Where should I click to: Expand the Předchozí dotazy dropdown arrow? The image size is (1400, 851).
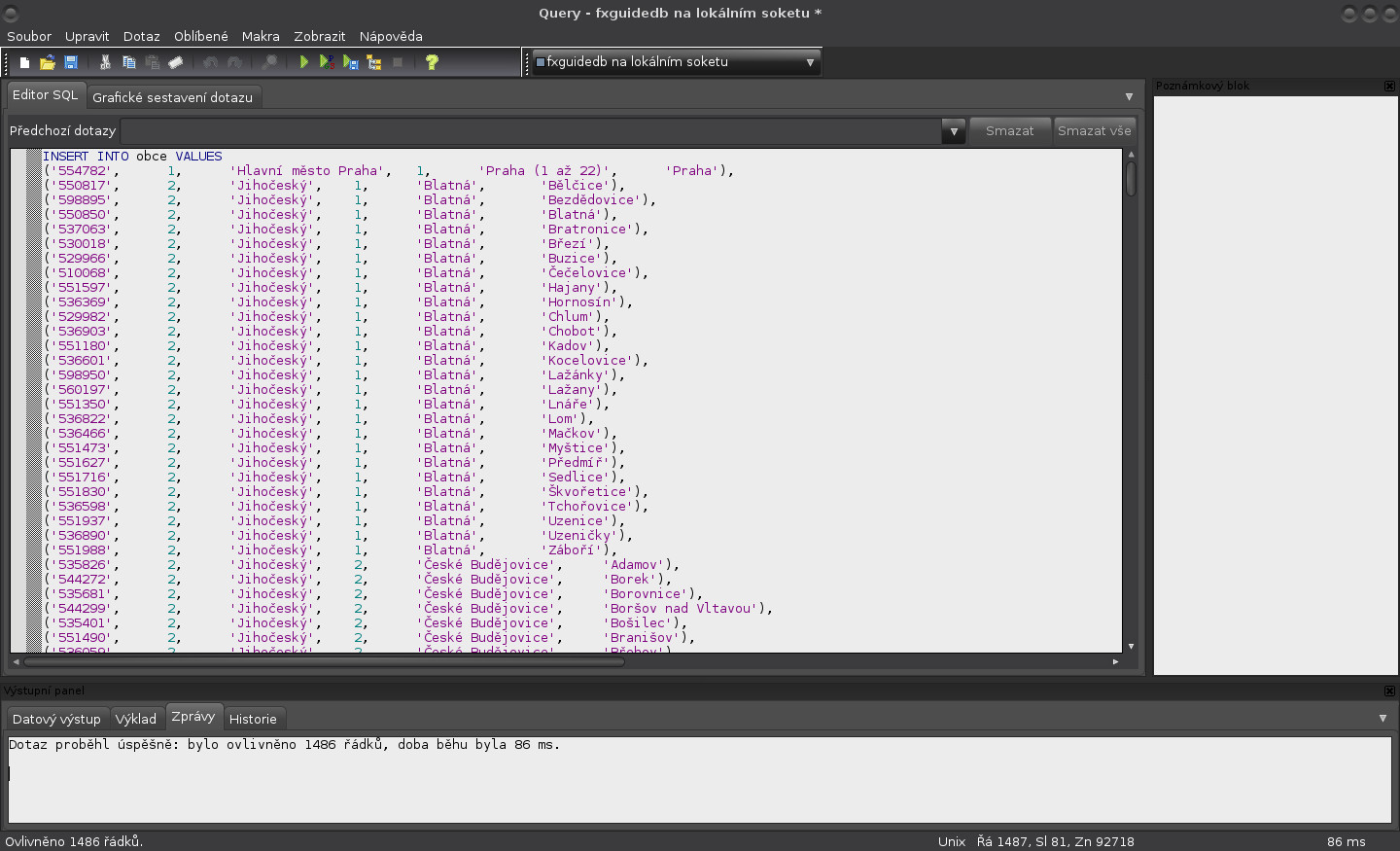tap(954, 131)
